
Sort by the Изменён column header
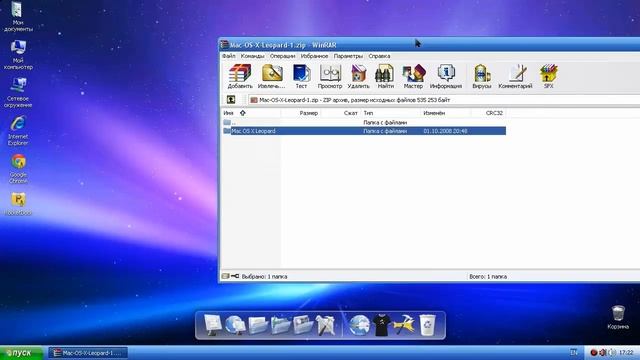coord(446,113)
